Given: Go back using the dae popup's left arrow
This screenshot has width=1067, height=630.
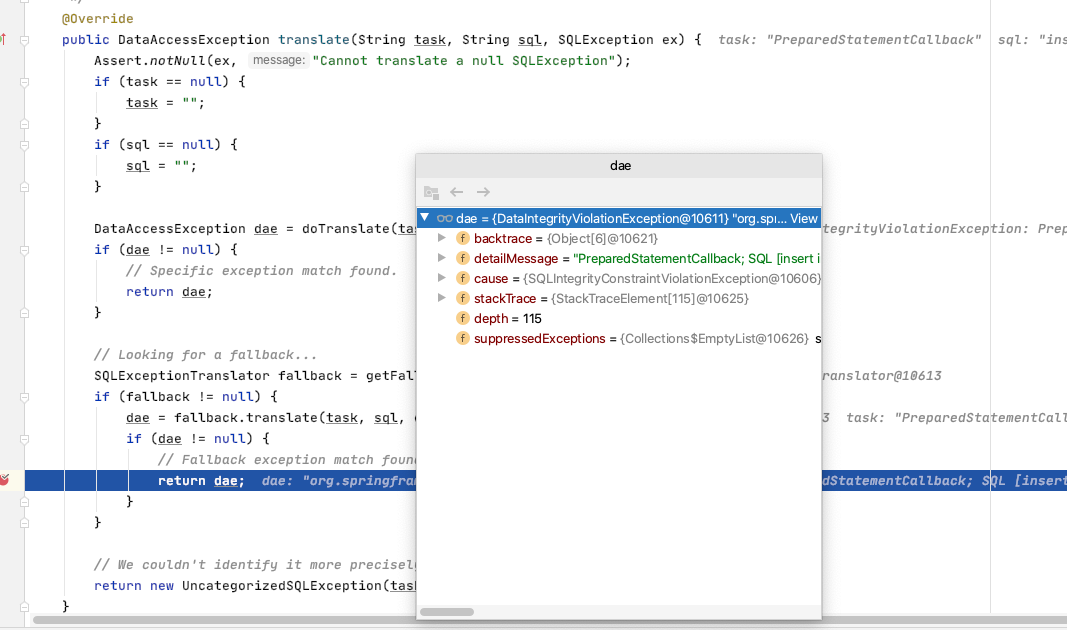Looking at the screenshot, I should tap(457, 193).
